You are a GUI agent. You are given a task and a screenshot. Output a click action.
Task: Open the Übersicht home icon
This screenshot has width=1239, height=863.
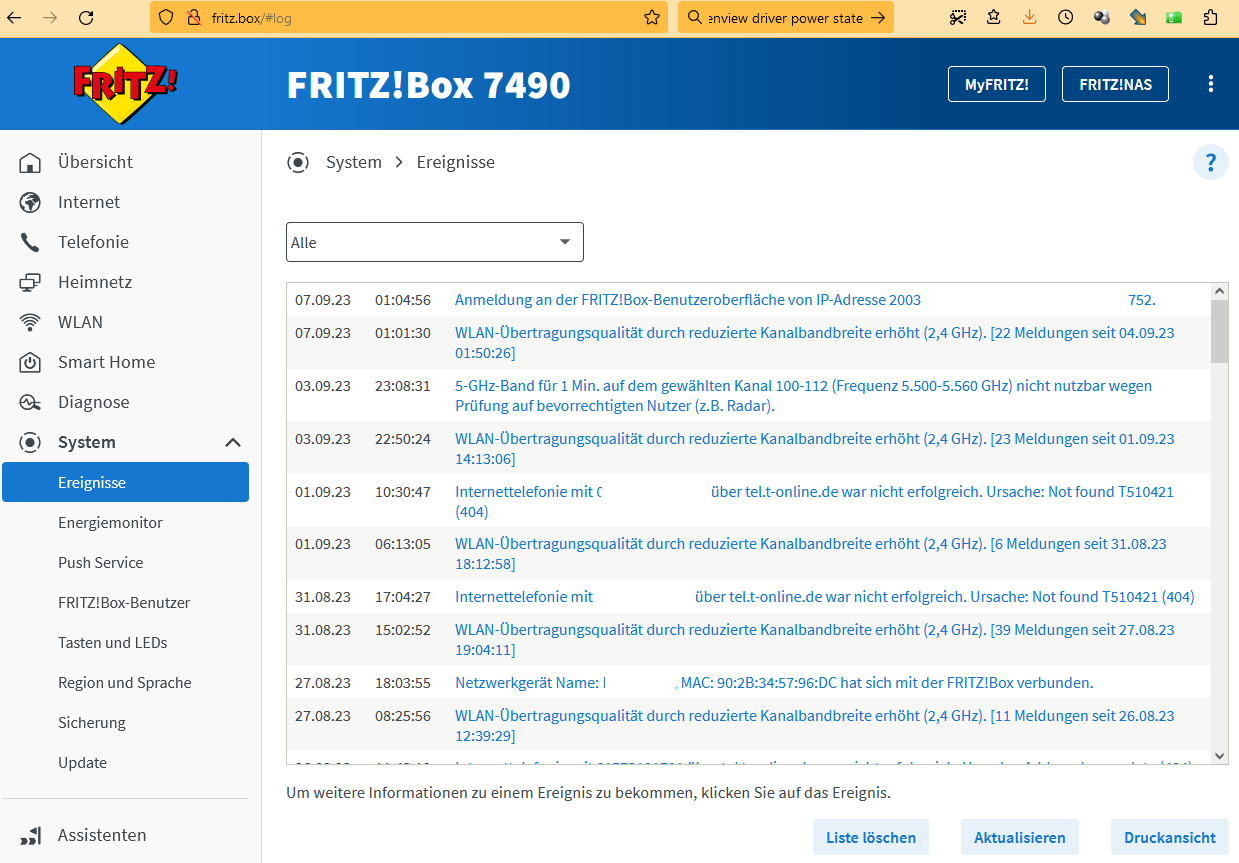click(31, 162)
